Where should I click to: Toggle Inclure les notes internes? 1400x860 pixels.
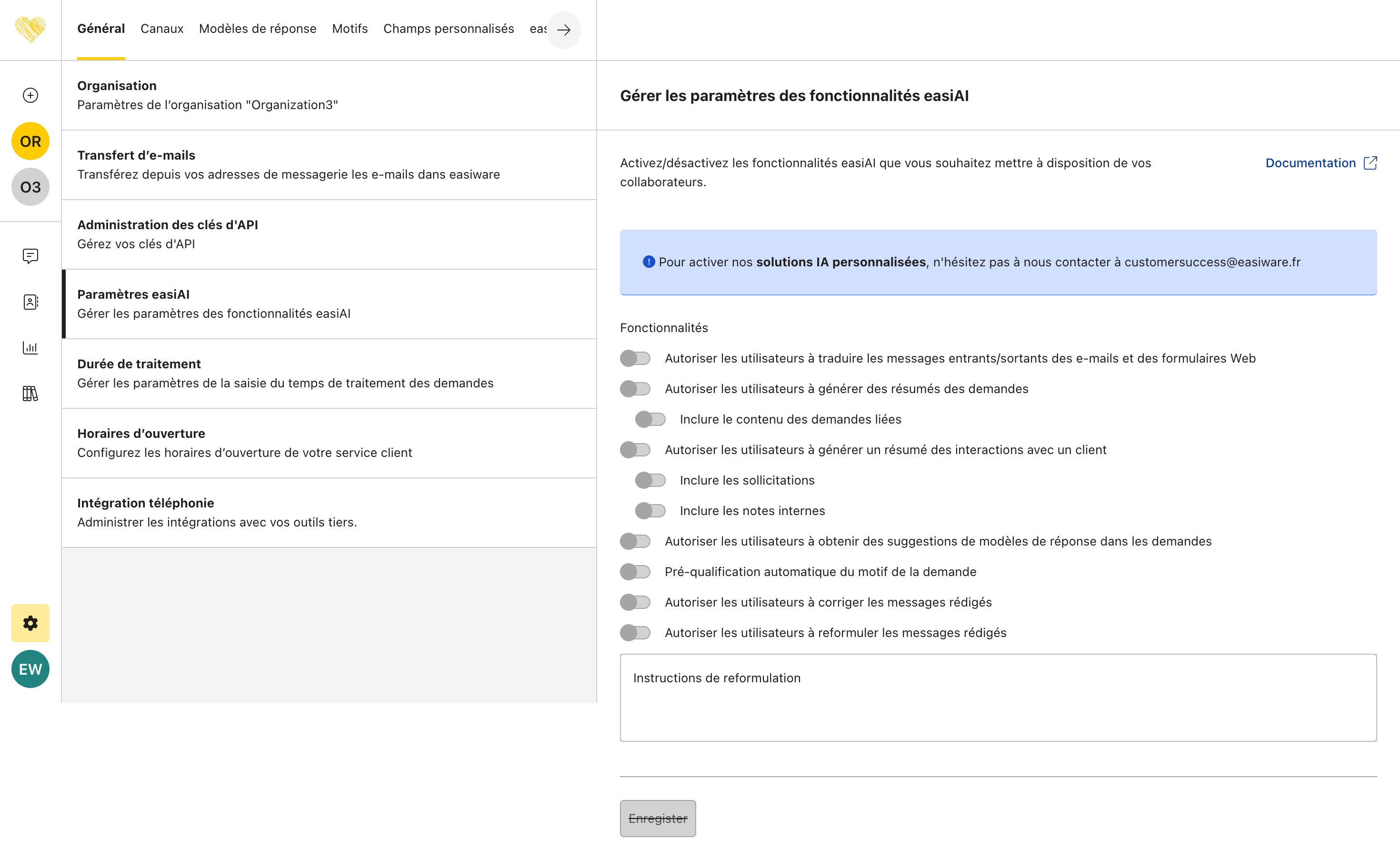(x=650, y=511)
